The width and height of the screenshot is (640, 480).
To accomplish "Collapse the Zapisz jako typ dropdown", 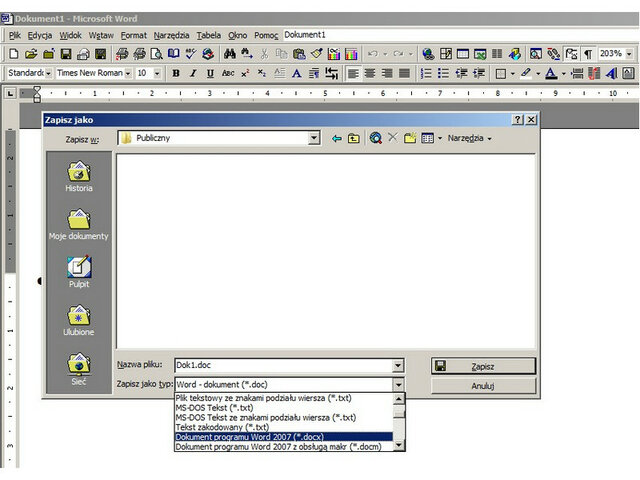I will point(398,384).
